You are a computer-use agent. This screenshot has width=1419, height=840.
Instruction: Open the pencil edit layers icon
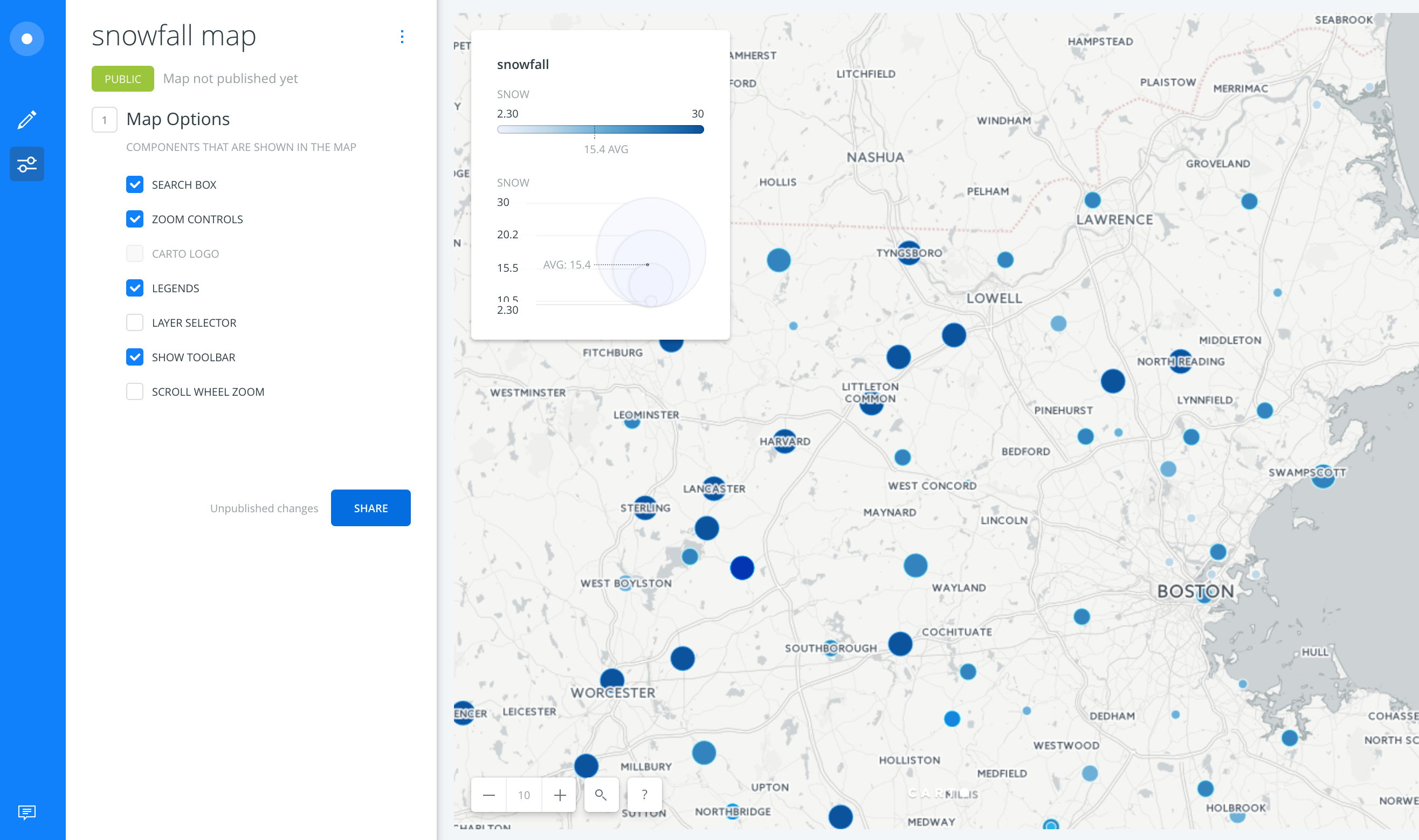26,120
